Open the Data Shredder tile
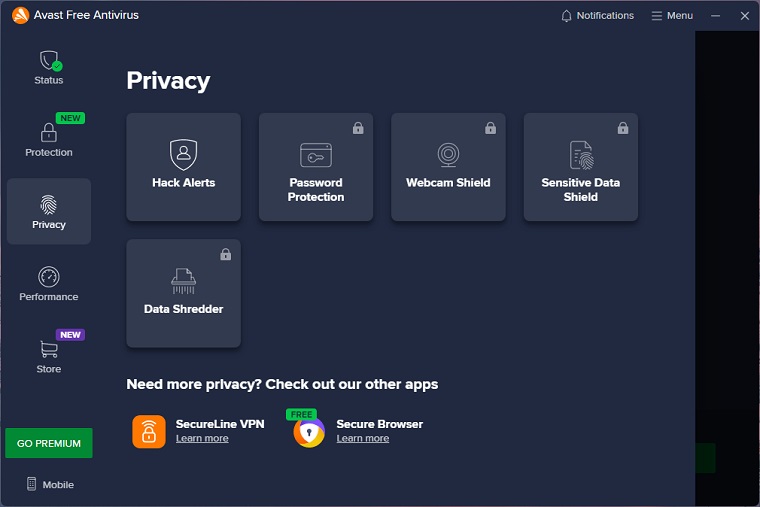760x507 pixels. 183,293
